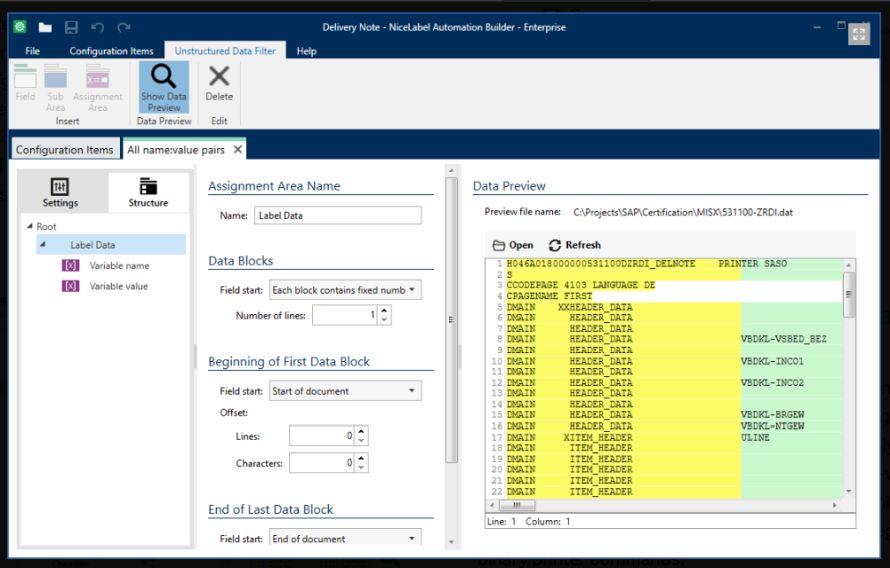Close the All name:value pairs tab
Image resolution: width=890 pixels, height=568 pixels.
(x=238, y=150)
